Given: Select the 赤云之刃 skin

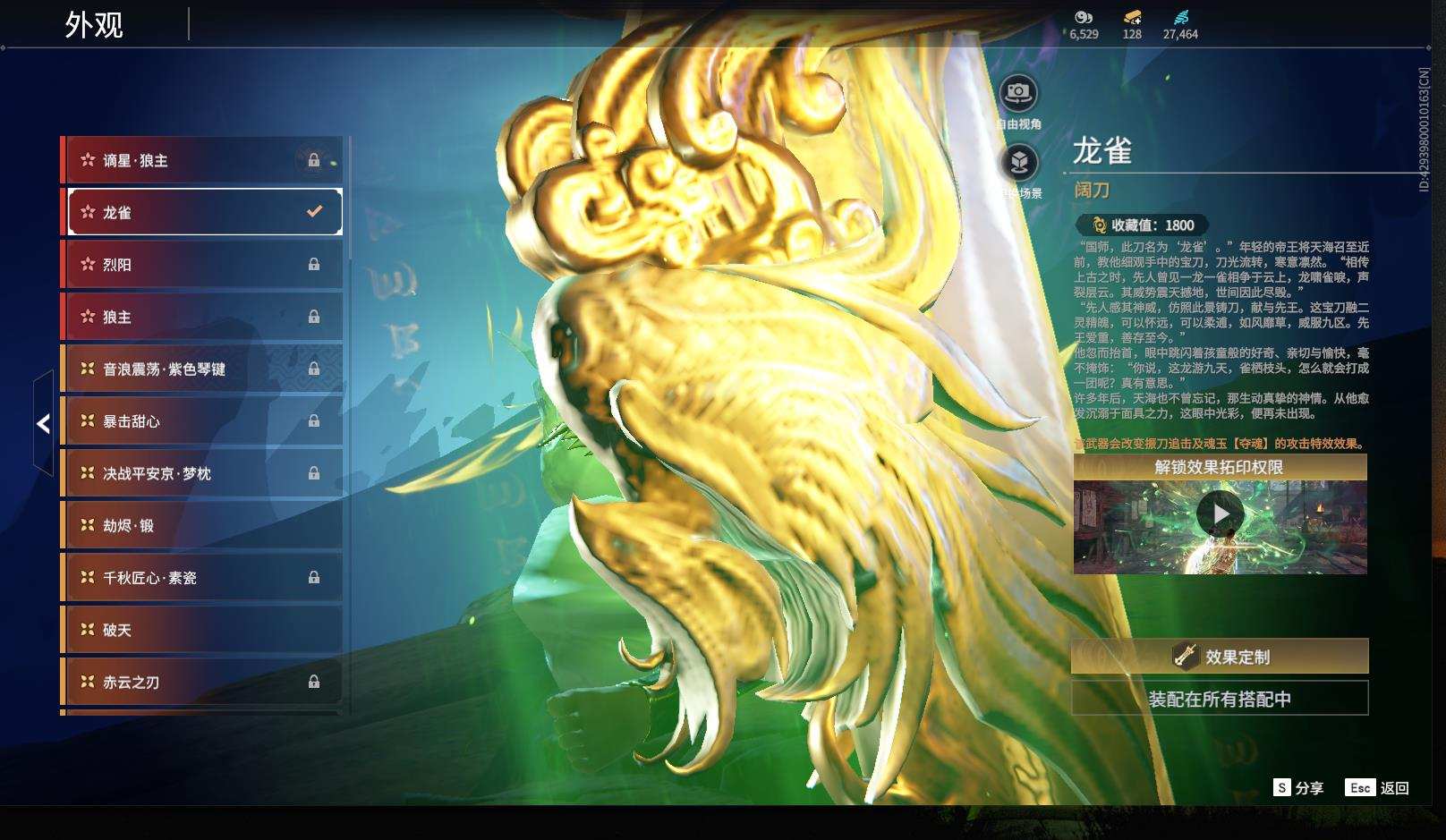Looking at the screenshot, I should pos(202,682).
